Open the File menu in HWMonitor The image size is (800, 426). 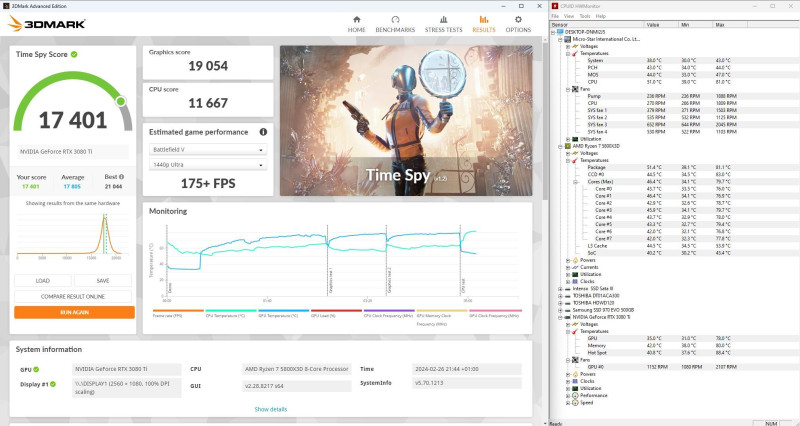pos(555,16)
